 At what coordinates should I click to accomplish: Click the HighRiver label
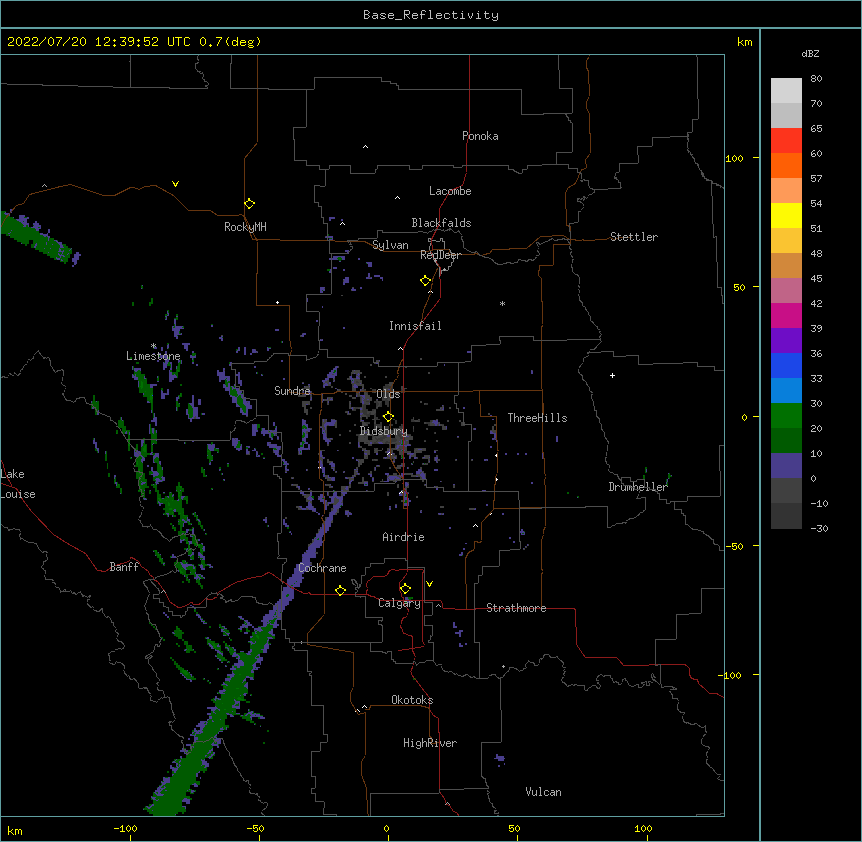pos(430,743)
